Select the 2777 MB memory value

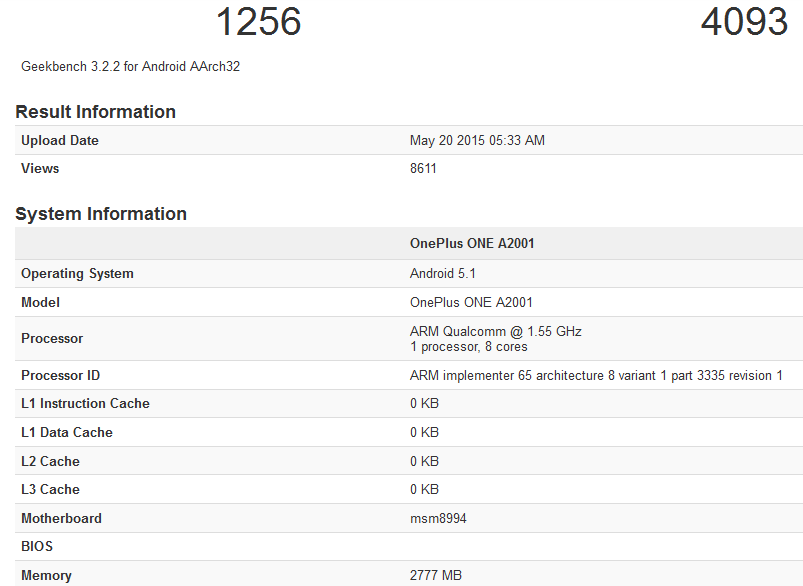pos(436,575)
